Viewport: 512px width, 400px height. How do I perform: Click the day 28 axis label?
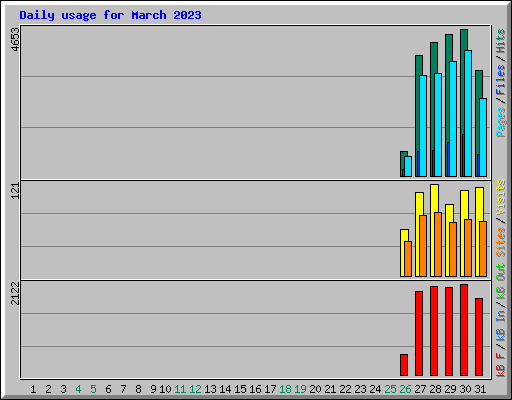(x=435, y=389)
